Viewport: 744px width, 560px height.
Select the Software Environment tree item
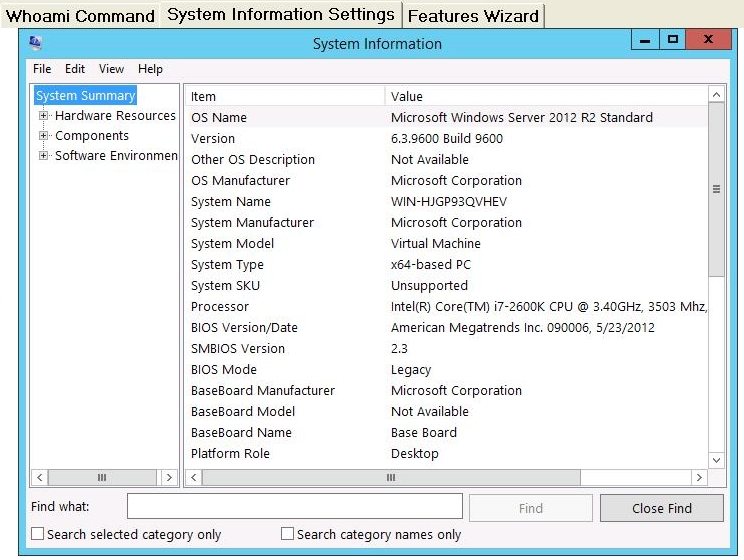point(116,155)
